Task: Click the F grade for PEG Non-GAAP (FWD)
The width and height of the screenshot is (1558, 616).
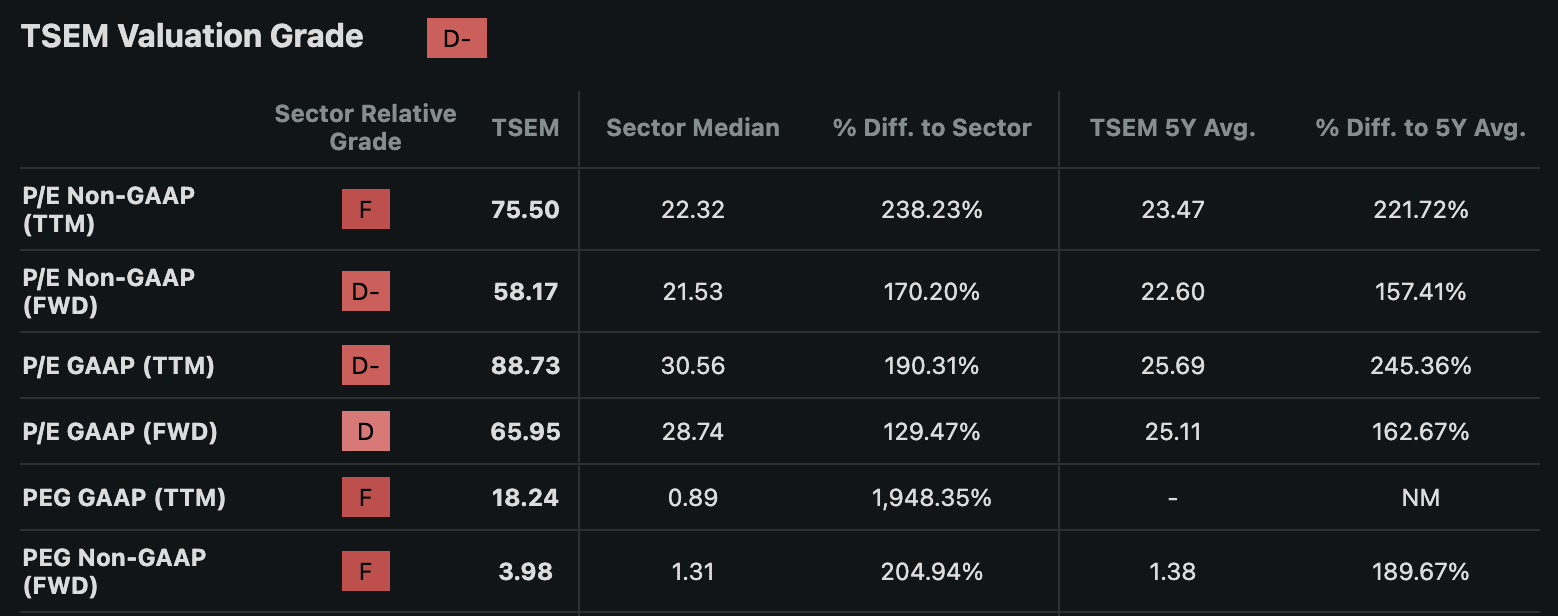Action: click(366, 572)
